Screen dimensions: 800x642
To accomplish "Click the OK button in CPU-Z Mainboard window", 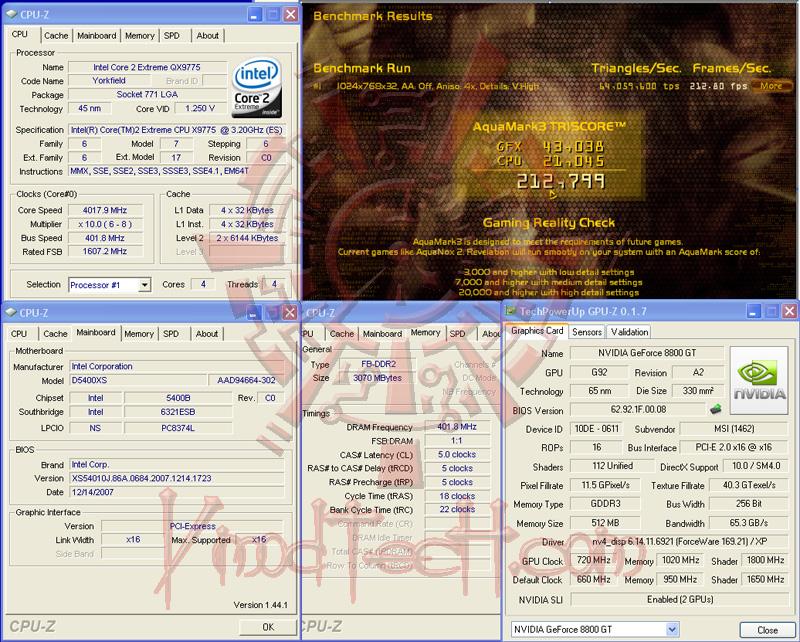I will [x=268, y=627].
